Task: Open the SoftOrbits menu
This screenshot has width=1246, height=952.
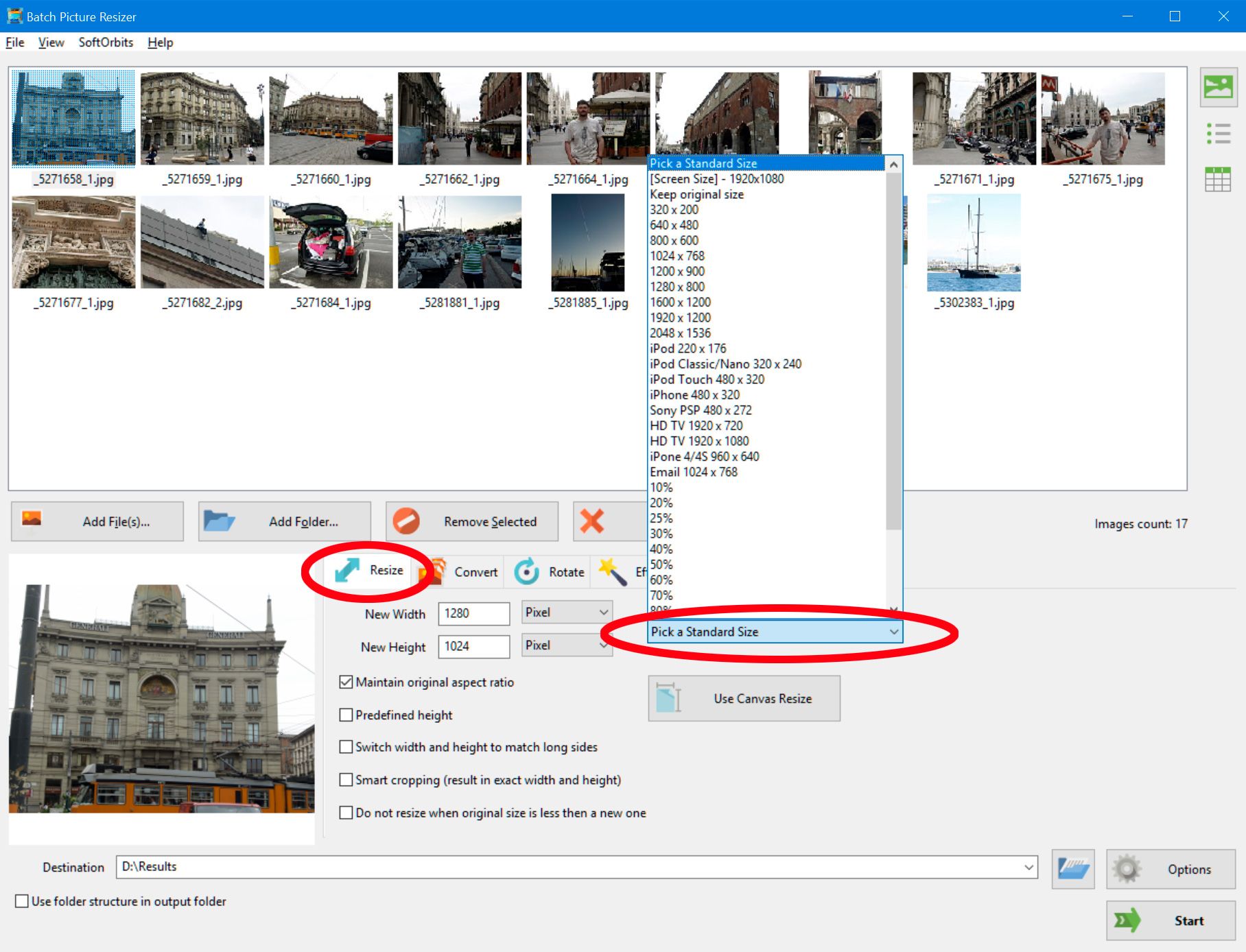Action: (106, 42)
